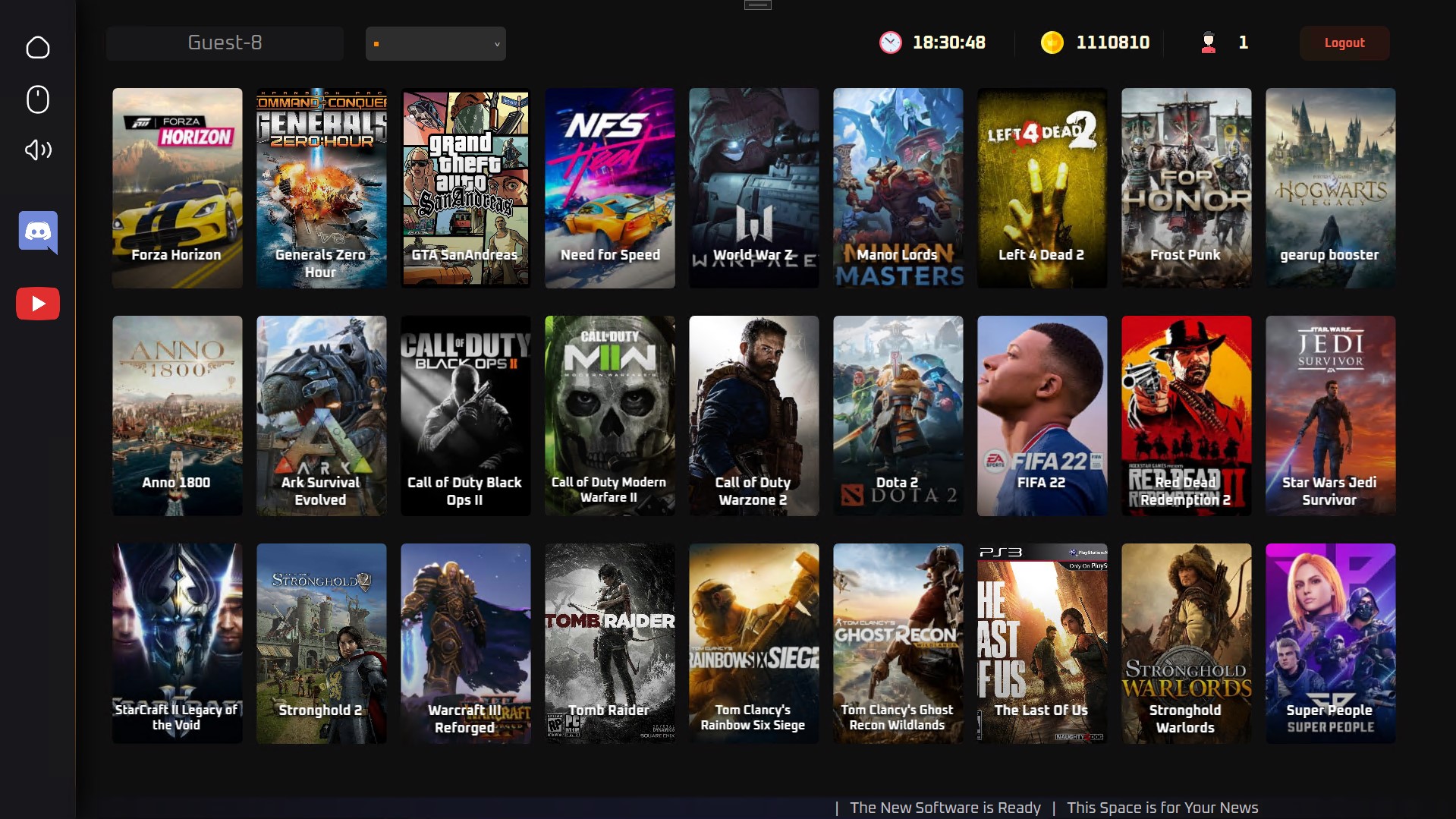
Task: Click 'The New Software is Ready' ticker
Action: [x=945, y=808]
